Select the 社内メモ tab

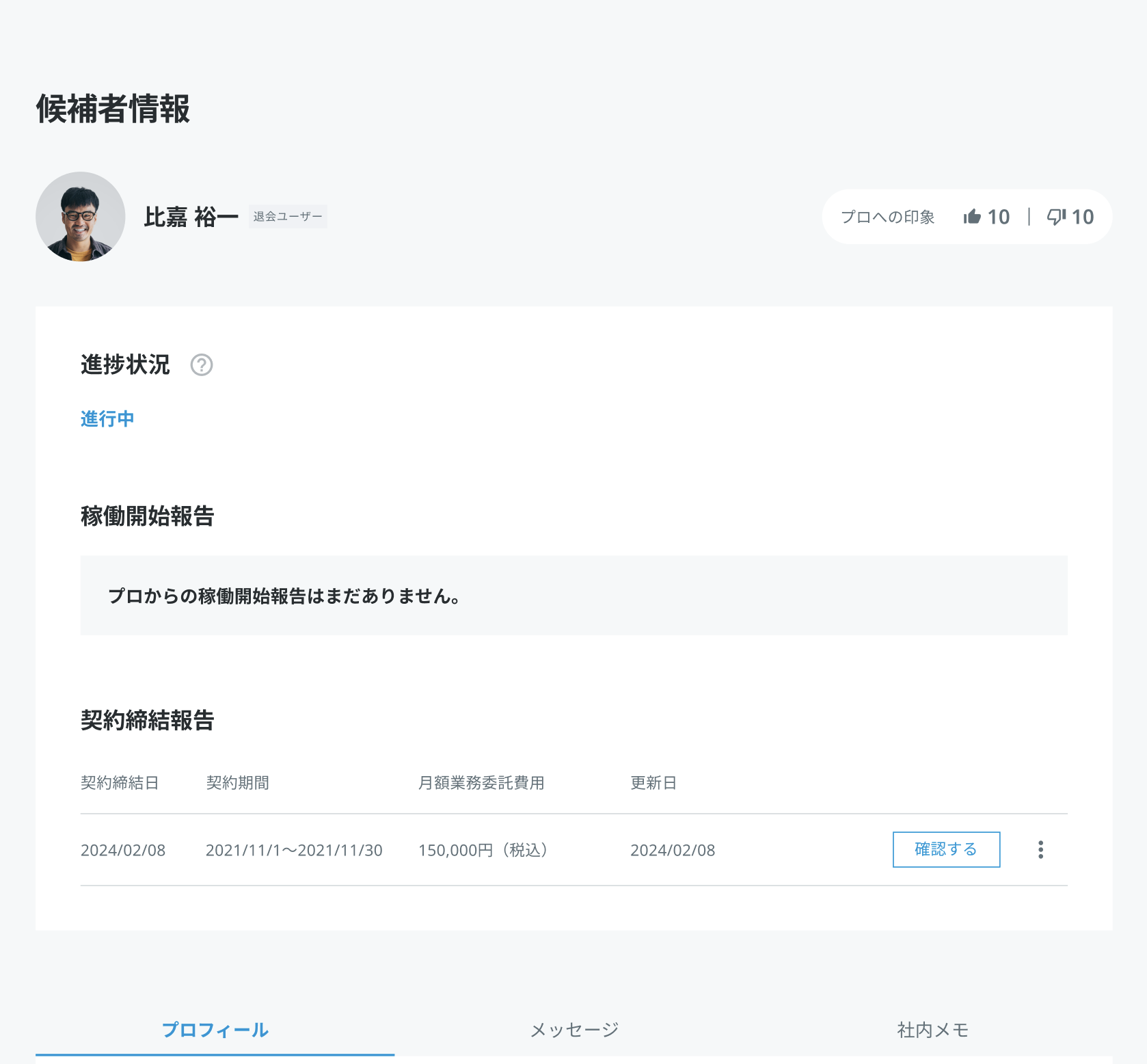pyautogui.click(x=932, y=1030)
